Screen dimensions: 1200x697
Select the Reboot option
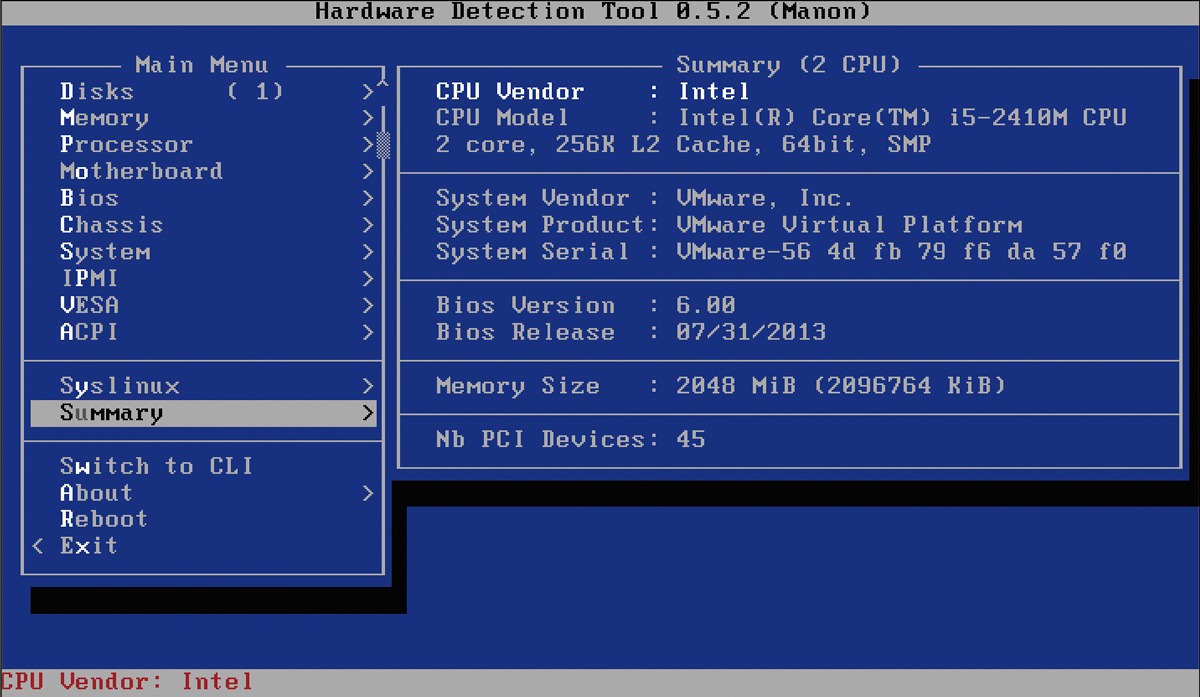click(x=204, y=520)
